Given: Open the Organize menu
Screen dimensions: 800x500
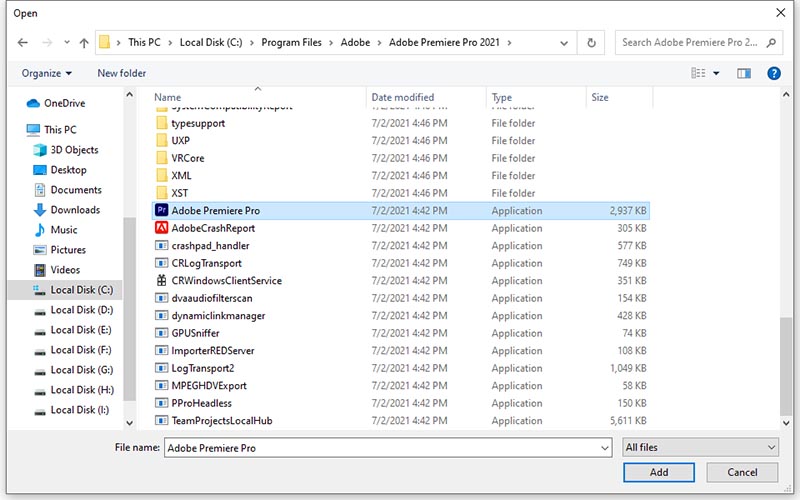Looking at the screenshot, I should click(x=46, y=73).
